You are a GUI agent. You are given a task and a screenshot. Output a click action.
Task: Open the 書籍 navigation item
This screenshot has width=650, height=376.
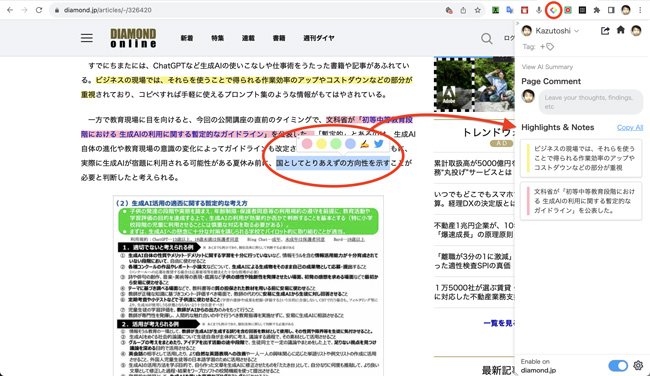point(279,38)
